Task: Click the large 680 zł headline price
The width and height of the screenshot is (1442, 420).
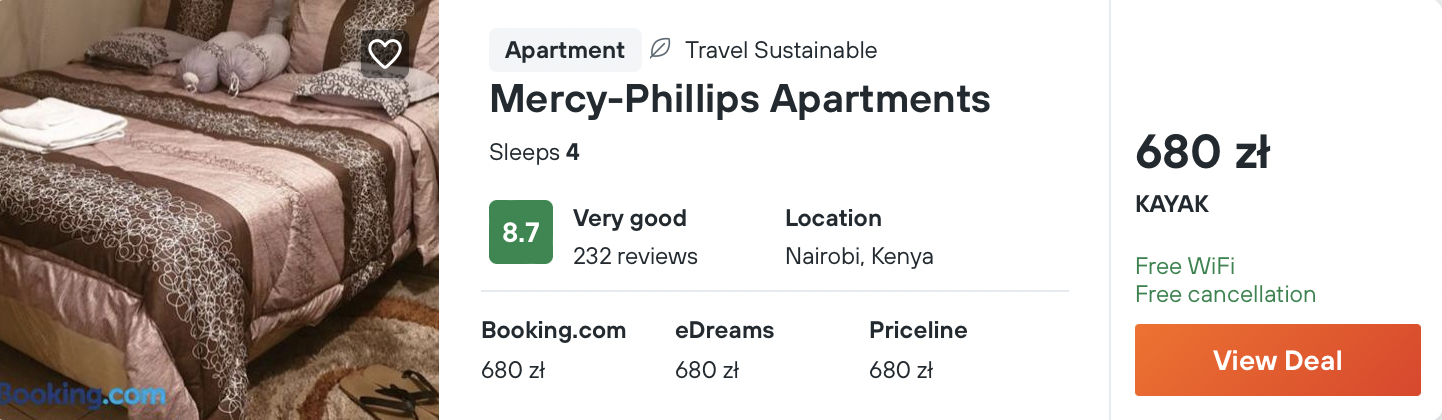Action: pos(1202,153)
